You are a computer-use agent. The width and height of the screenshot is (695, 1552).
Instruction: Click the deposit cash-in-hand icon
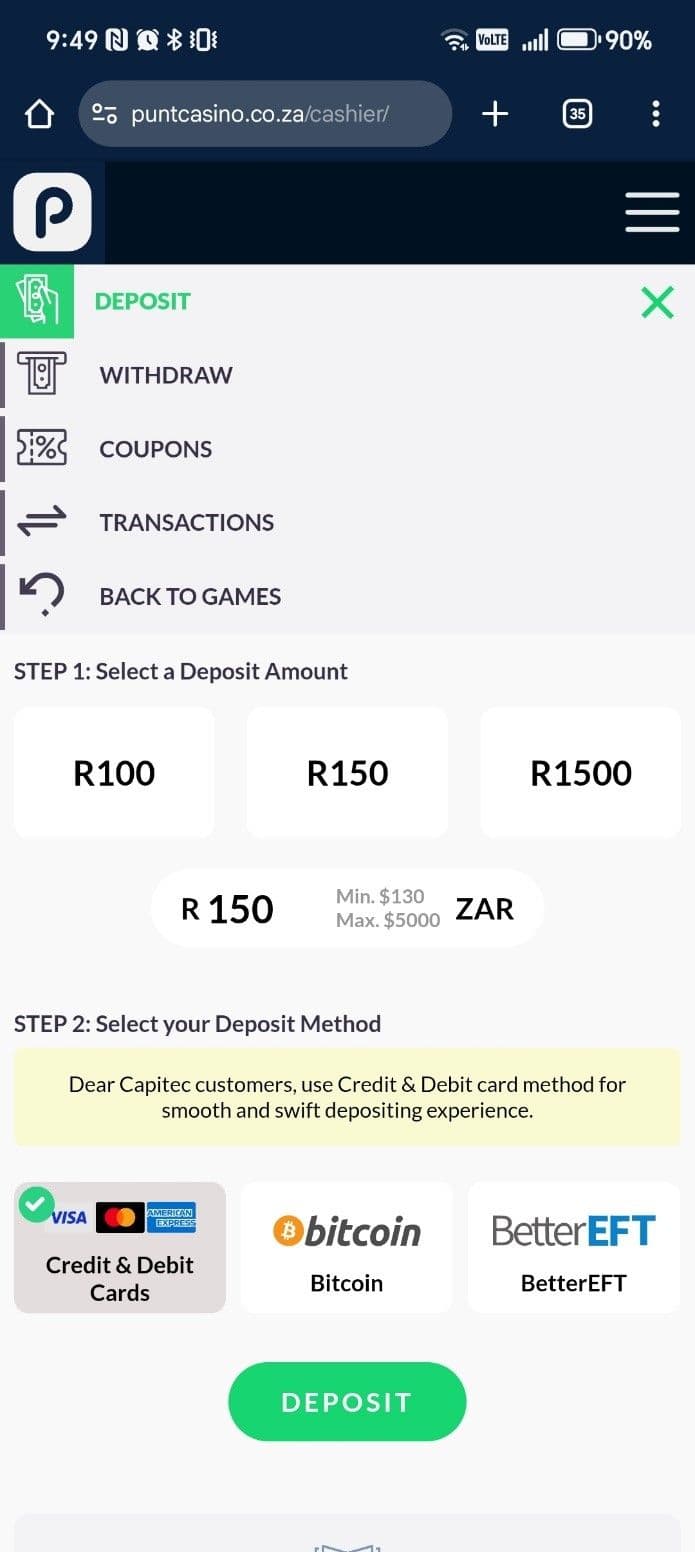[x=38, y=301]
